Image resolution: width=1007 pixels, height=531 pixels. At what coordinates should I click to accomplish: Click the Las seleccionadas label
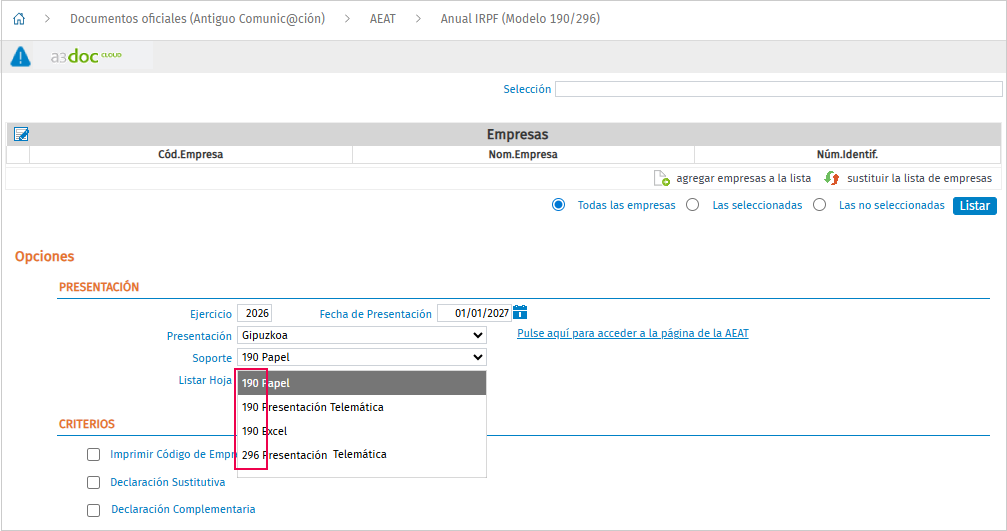pyautogui.click(x=757, y=205)
